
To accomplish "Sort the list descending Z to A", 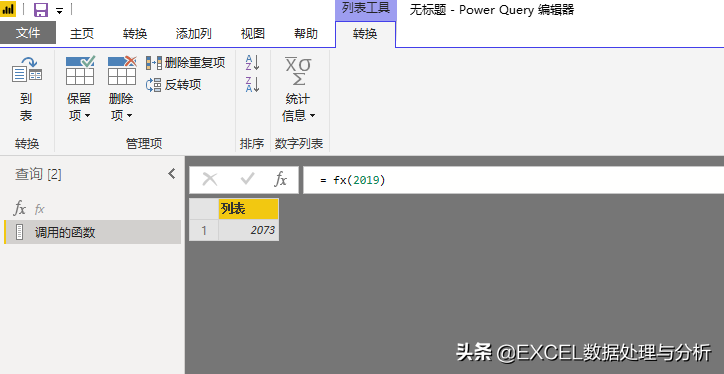I will 252,84.
